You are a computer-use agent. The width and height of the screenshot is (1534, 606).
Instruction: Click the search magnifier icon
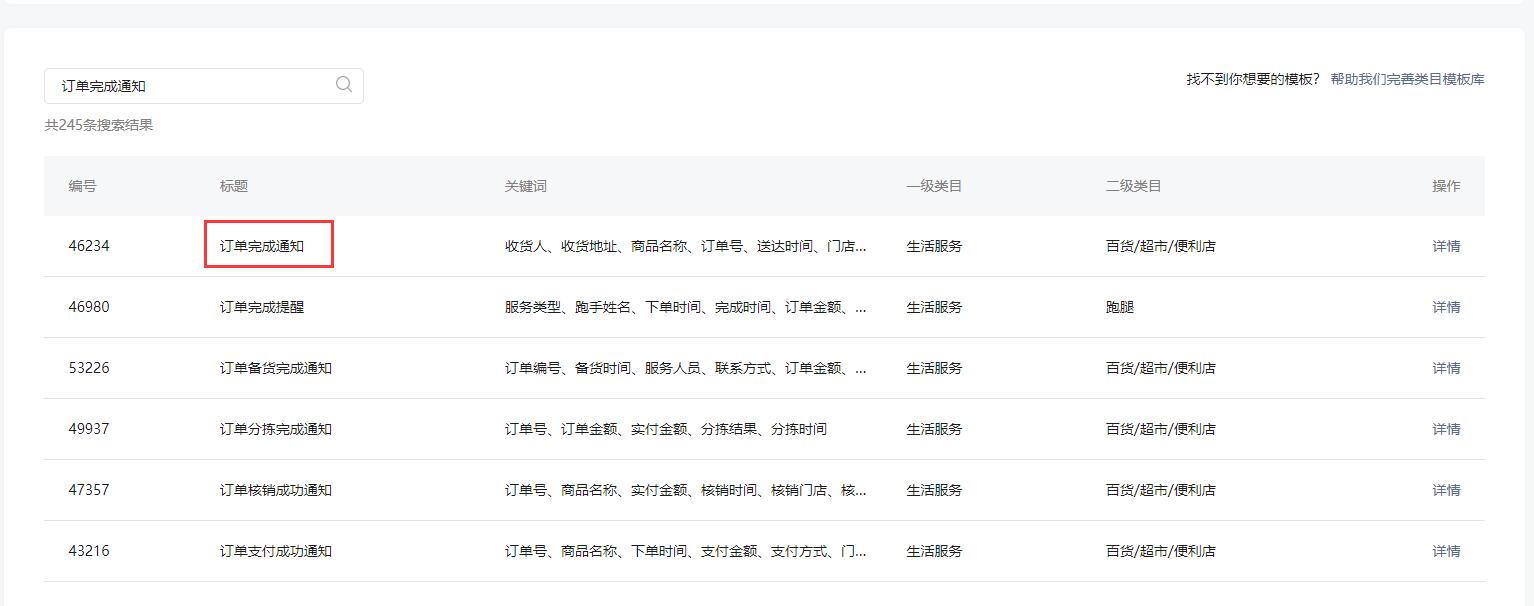pos(344,85)
